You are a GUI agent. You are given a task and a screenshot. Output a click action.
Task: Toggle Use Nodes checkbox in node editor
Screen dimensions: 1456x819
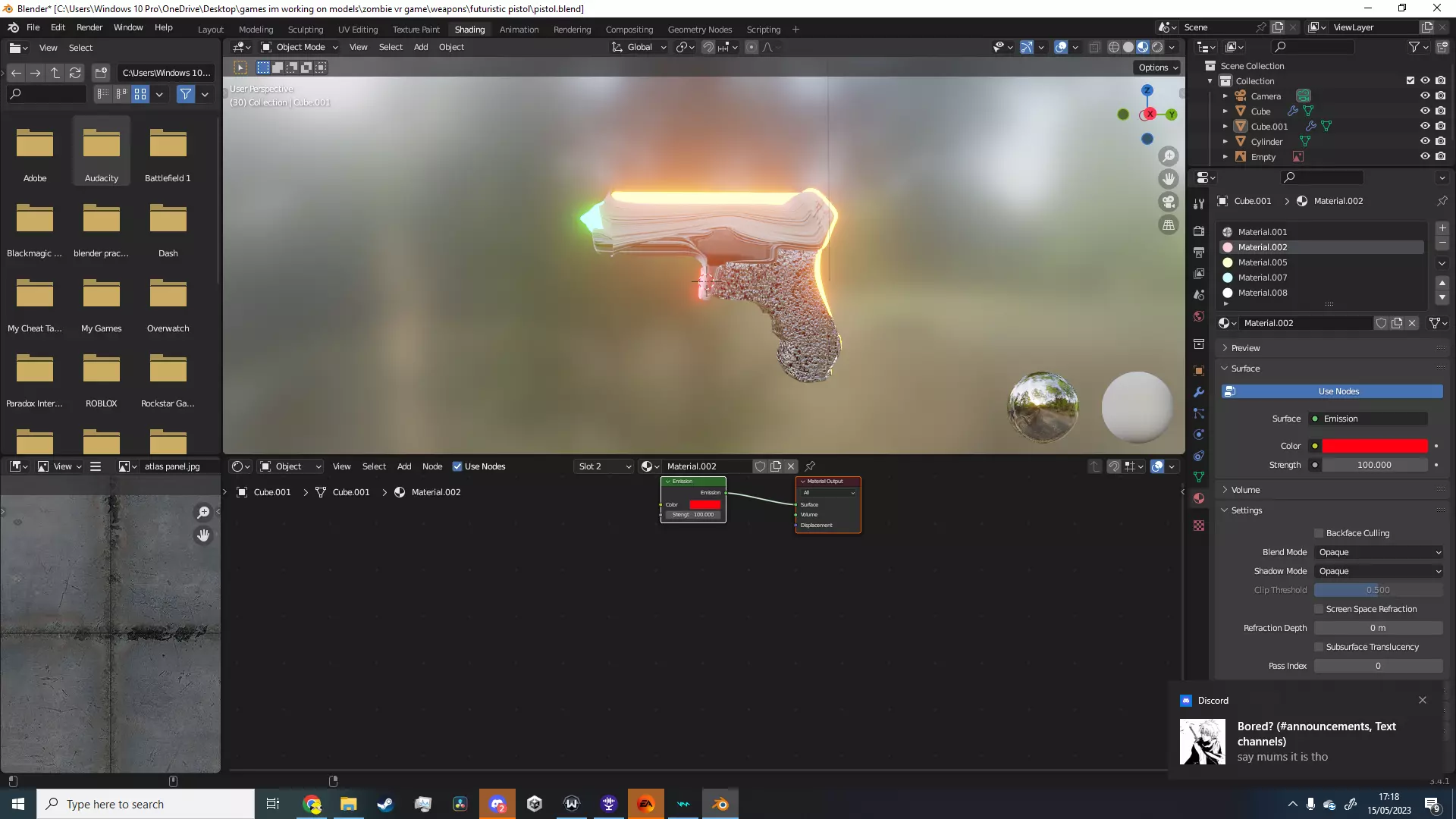pos(457,466)
